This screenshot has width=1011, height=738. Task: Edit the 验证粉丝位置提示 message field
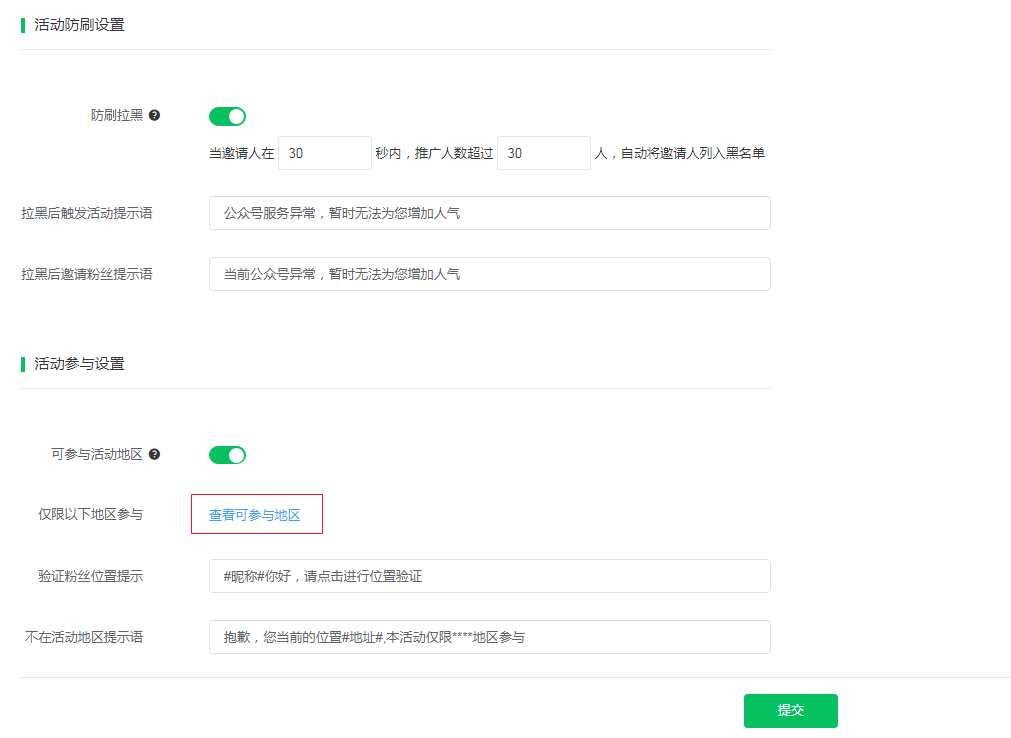[x=489, y=575]
